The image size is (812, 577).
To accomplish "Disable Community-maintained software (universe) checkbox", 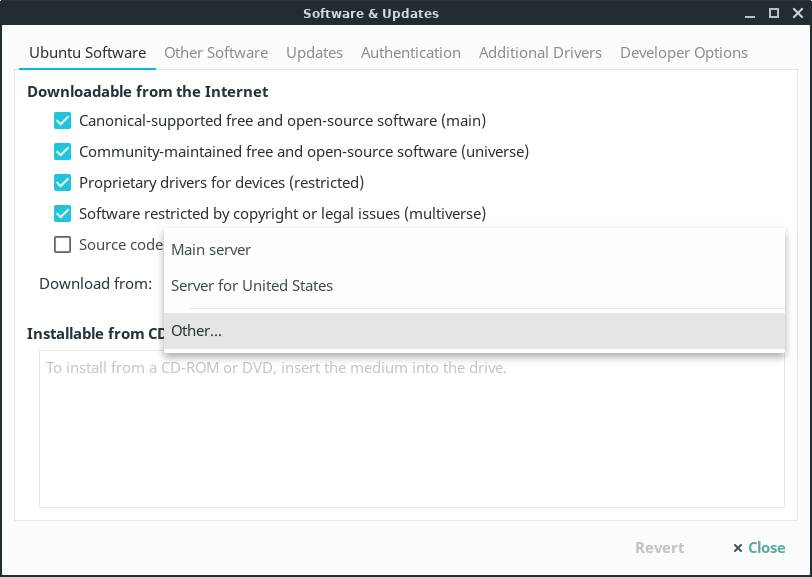I will tap(63, 152).
